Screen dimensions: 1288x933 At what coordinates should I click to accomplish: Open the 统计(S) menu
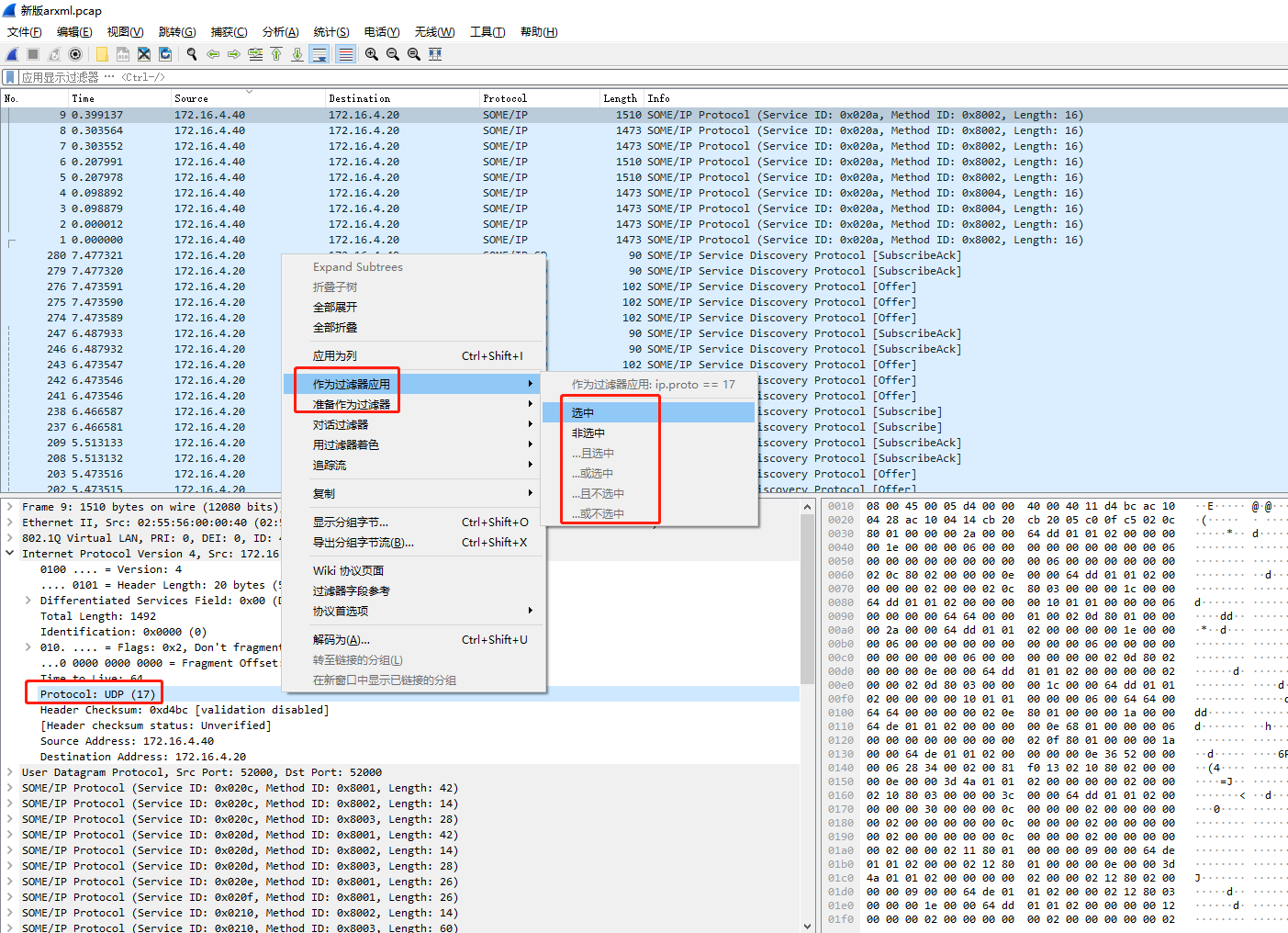331,32
